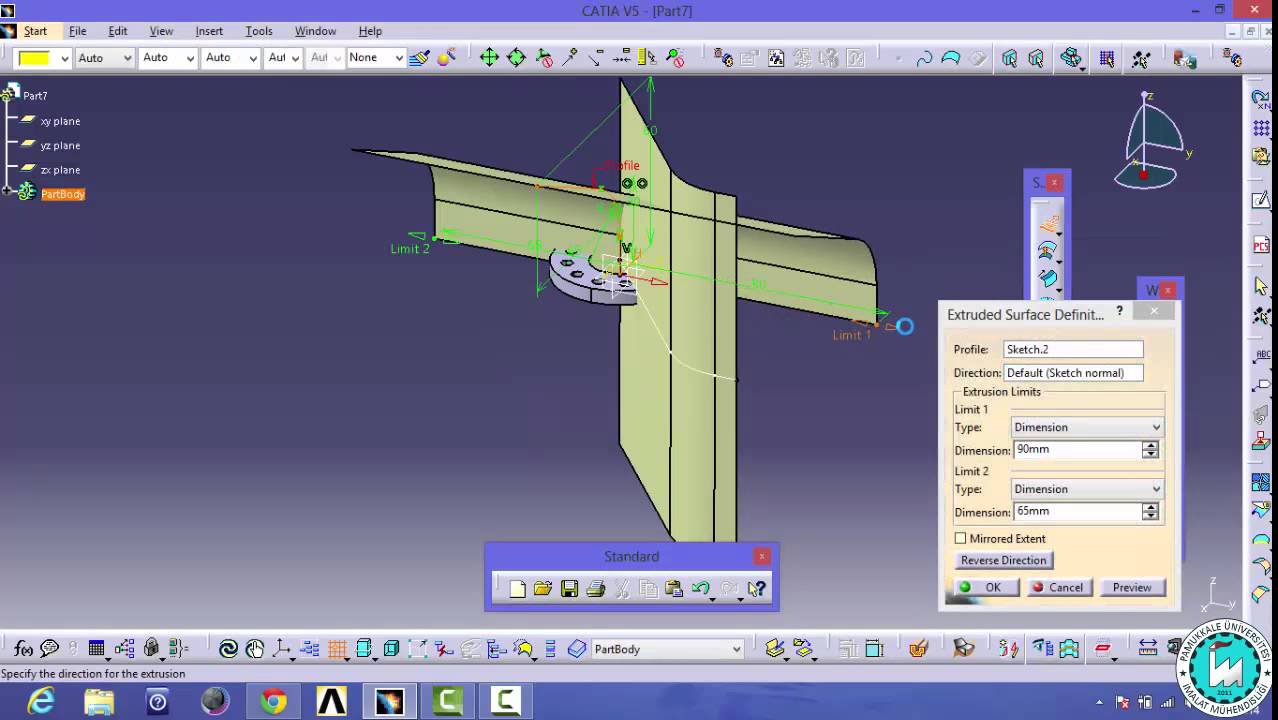Viewport: 1278px width, 720px height.
Task: Open the Limit 2 Type dropdown
Action: (x=1087, y=489)
